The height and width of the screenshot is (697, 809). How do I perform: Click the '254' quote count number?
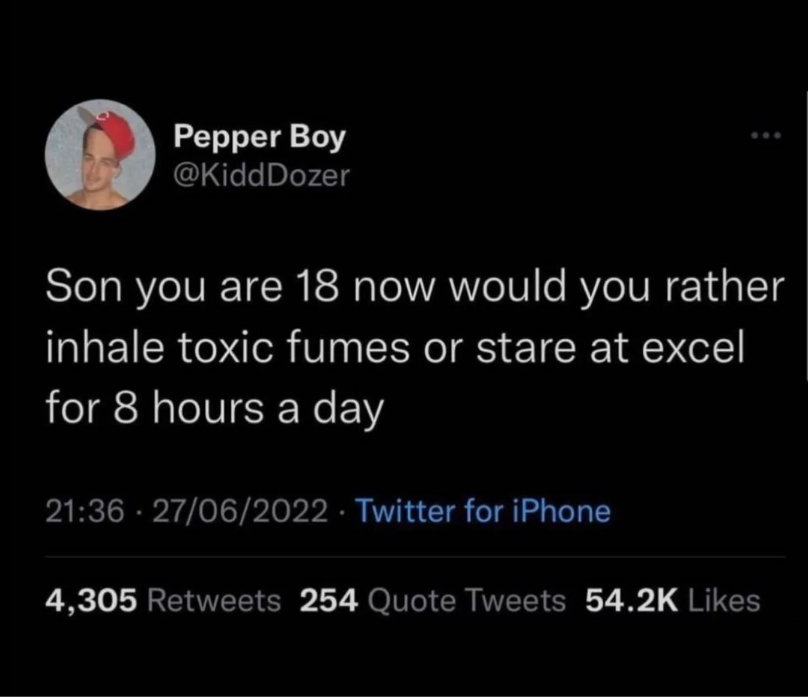(x=329, y=600)
